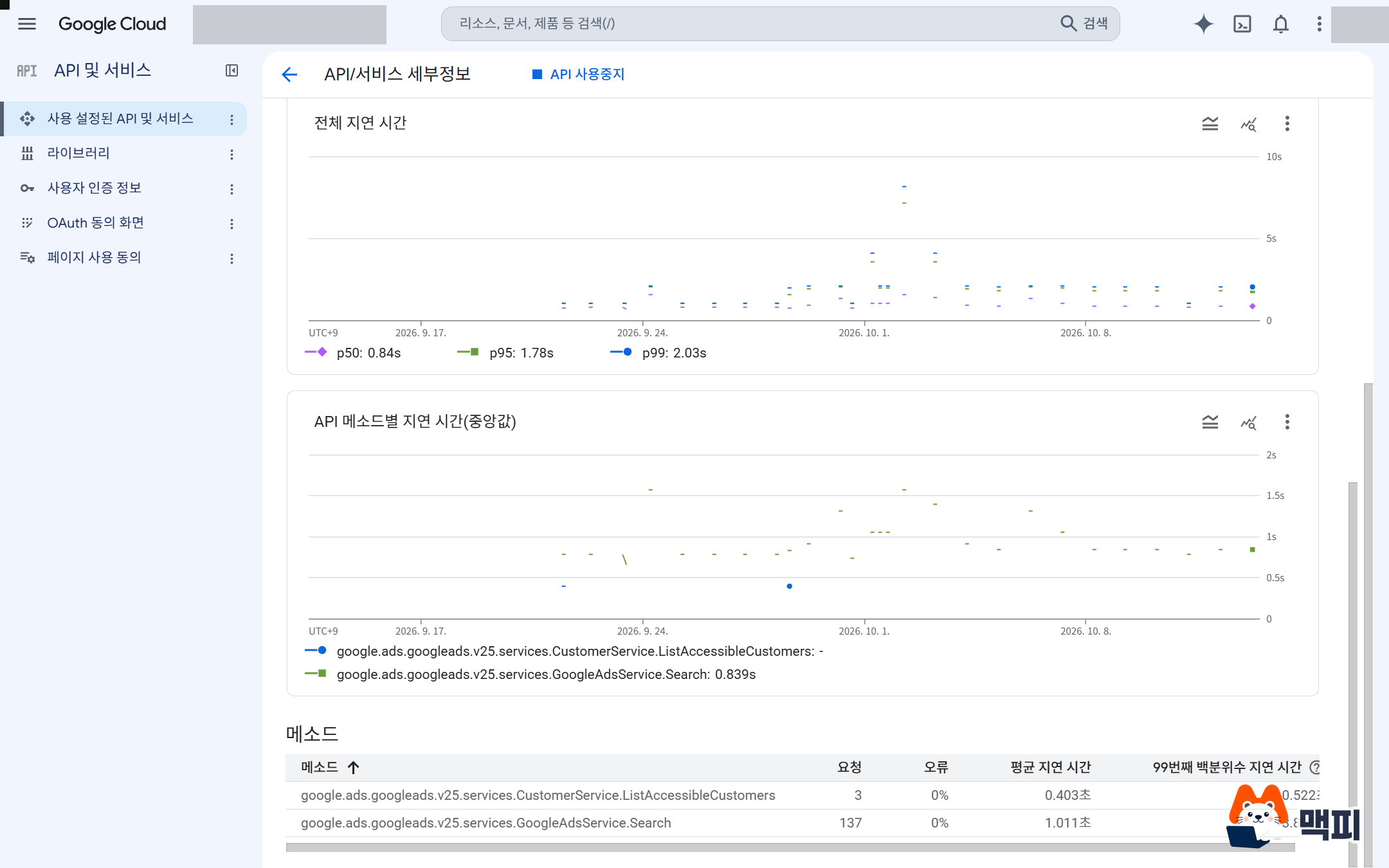This screenshot has height=868, width=1389.
Task: Sort by 메소드 column ascending arrow
Action: tap(354, 767)
